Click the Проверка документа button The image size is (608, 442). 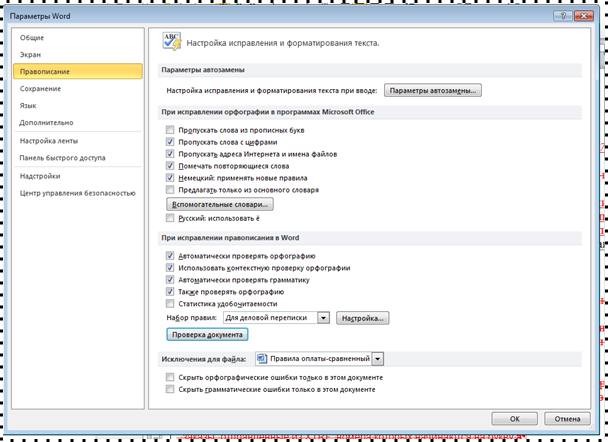click(x=207, y=335)
